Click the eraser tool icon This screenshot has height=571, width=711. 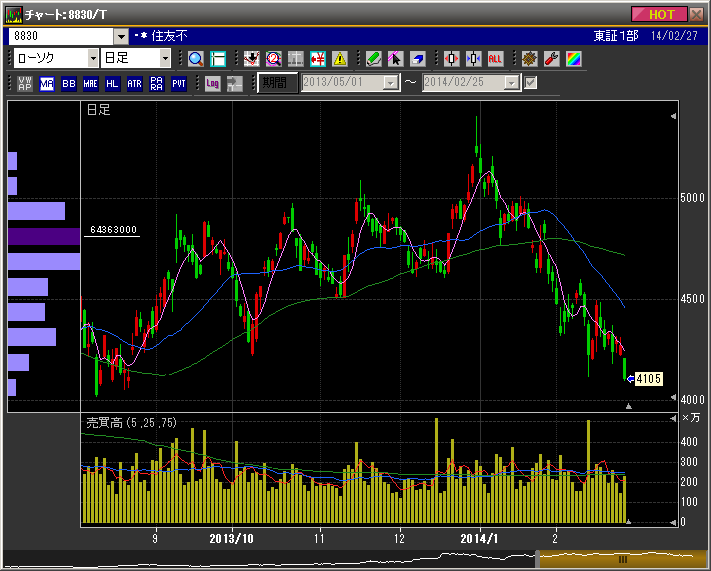417,59
